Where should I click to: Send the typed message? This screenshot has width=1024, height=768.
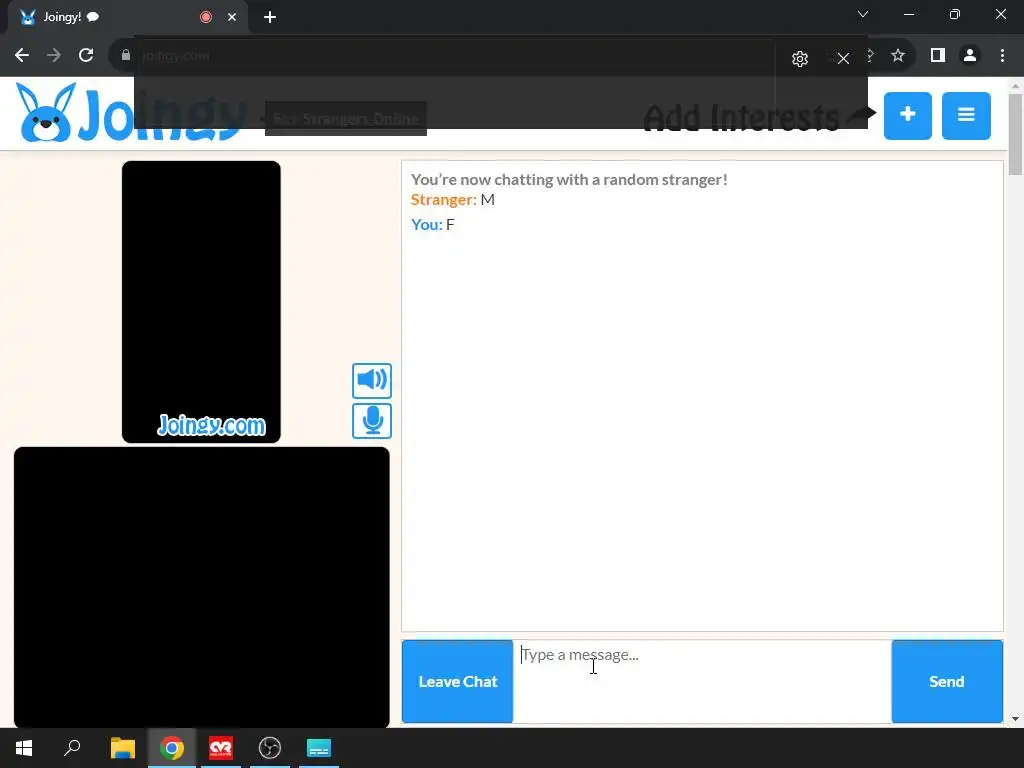point(947,681)
